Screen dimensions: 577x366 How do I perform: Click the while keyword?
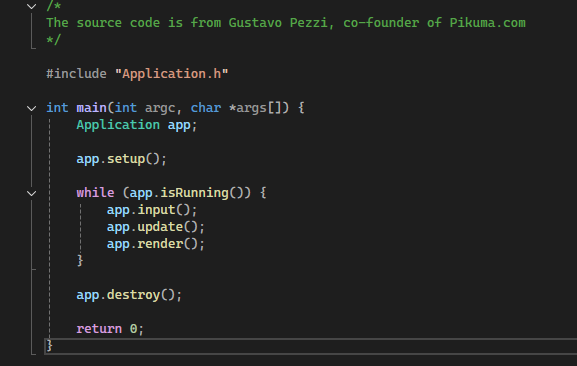tap(95, 193)
